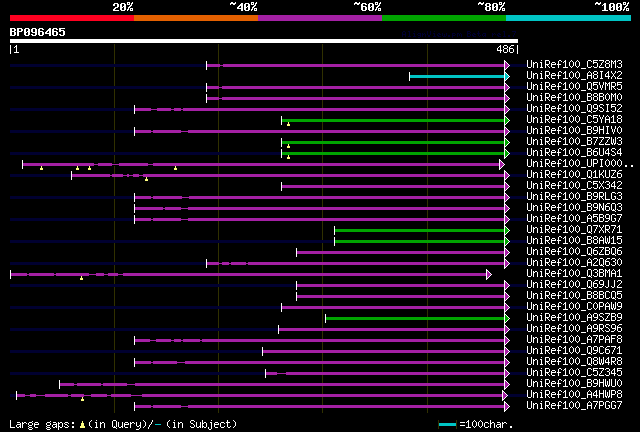Click the orange ~40% identity legend bar

[196, 18]
